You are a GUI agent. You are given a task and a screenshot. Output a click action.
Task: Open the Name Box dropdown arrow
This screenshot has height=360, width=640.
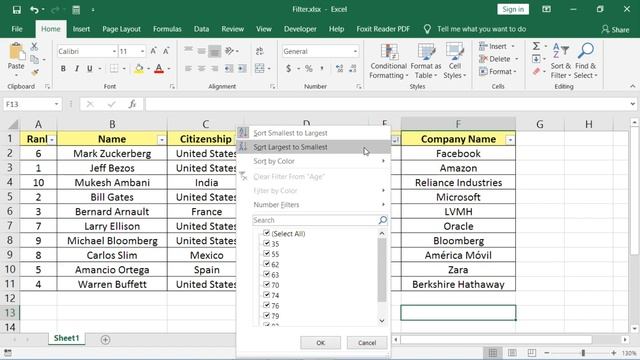[x=56, y=104]
